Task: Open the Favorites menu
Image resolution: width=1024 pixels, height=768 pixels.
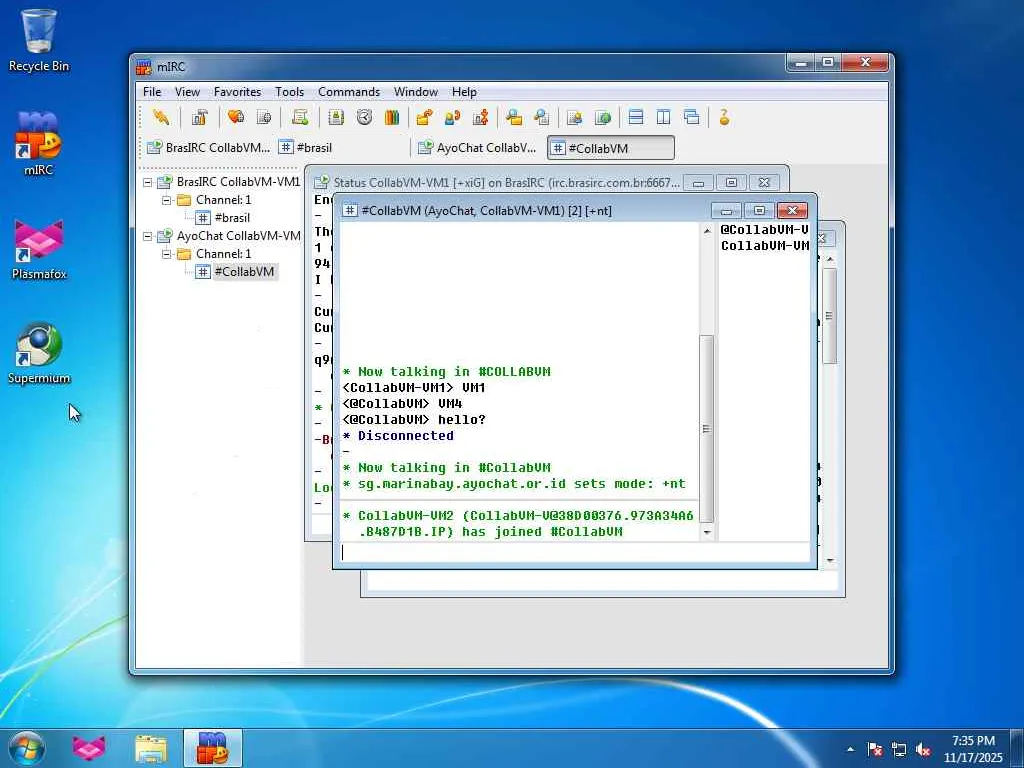Action: point(237,92)
